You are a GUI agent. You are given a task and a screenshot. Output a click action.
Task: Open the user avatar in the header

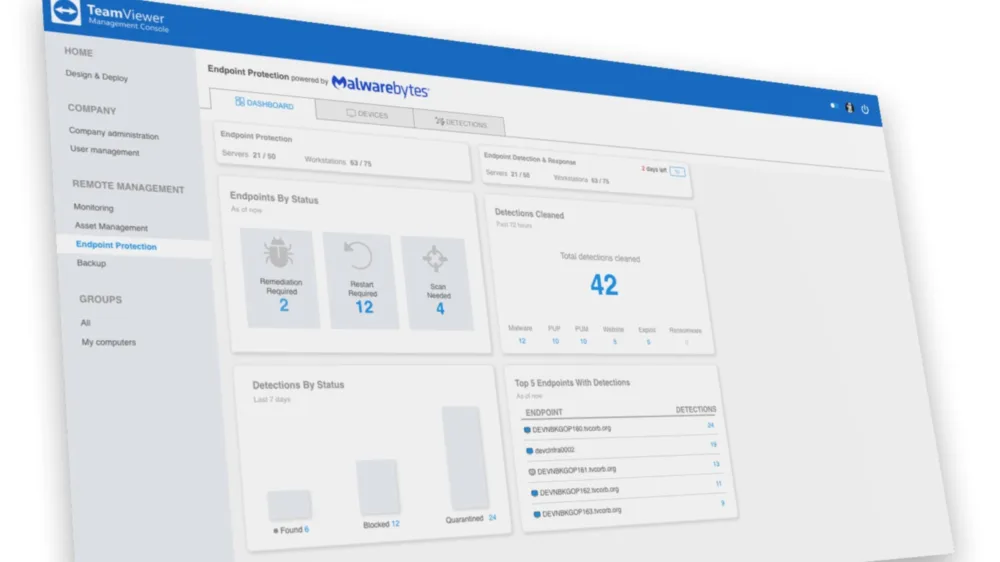point(849,108)
